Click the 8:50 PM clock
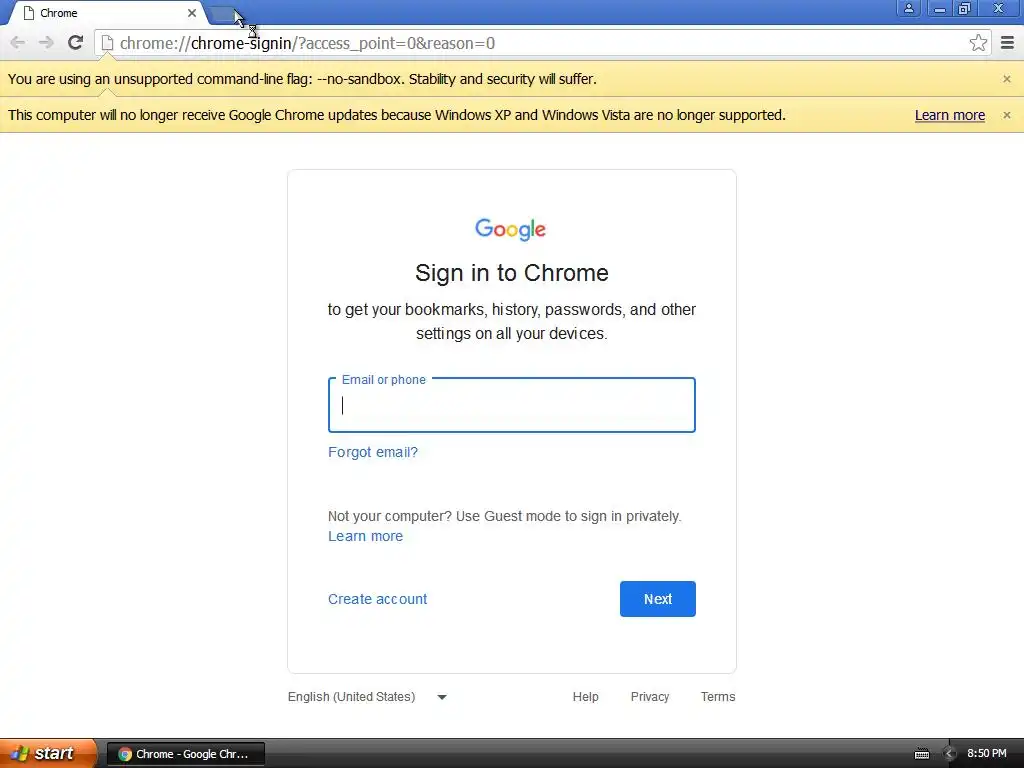1024x768 pixels. (x=987, y=754)
